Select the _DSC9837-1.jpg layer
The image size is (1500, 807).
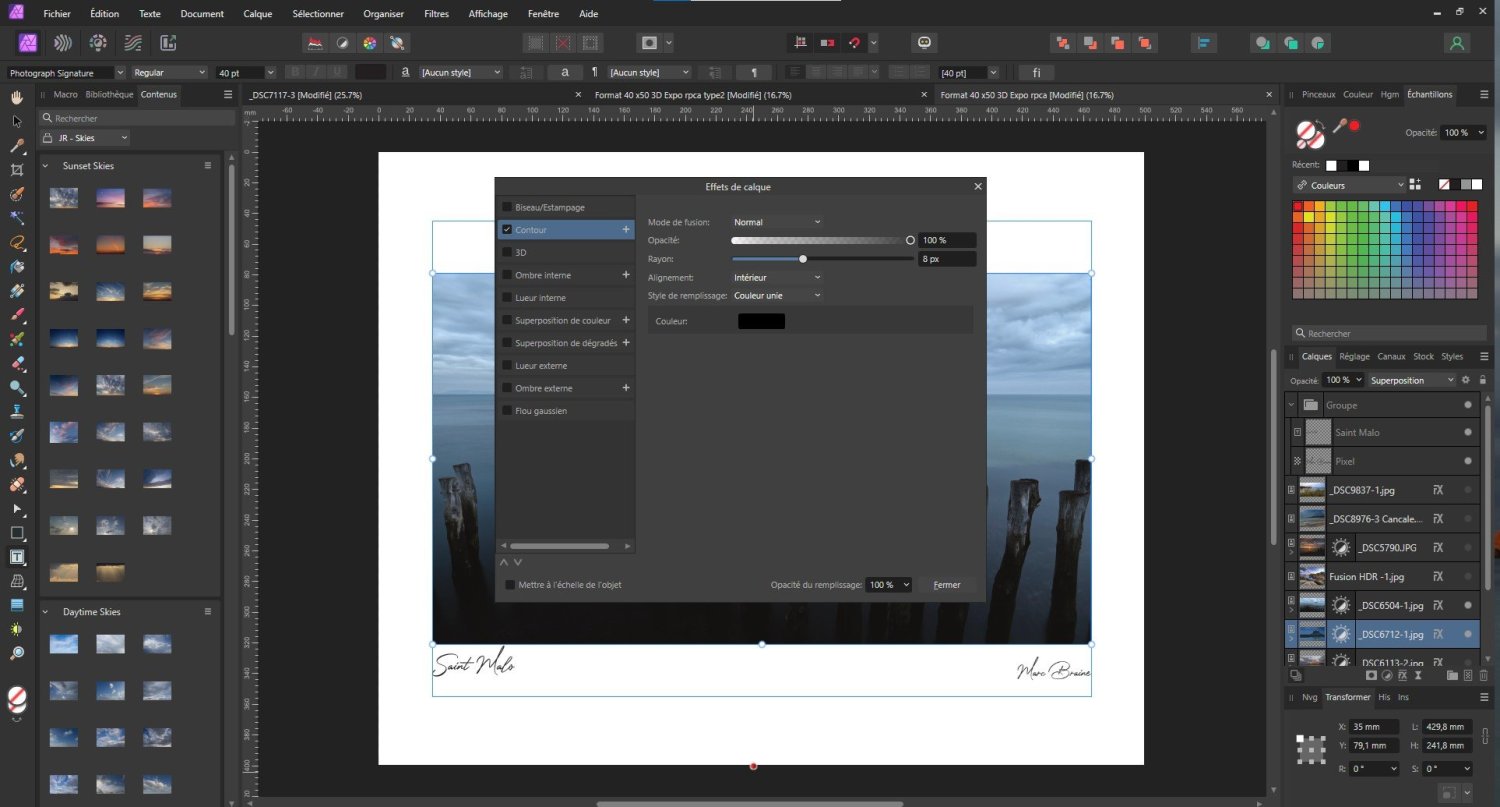(1361, 490)
